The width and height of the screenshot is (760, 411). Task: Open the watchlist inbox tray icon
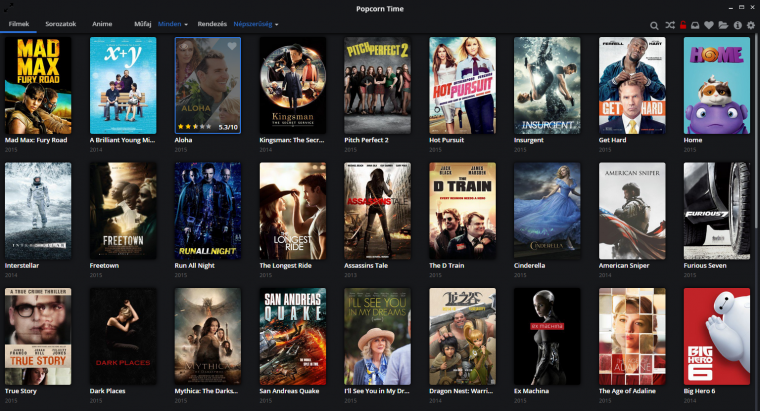695,25
